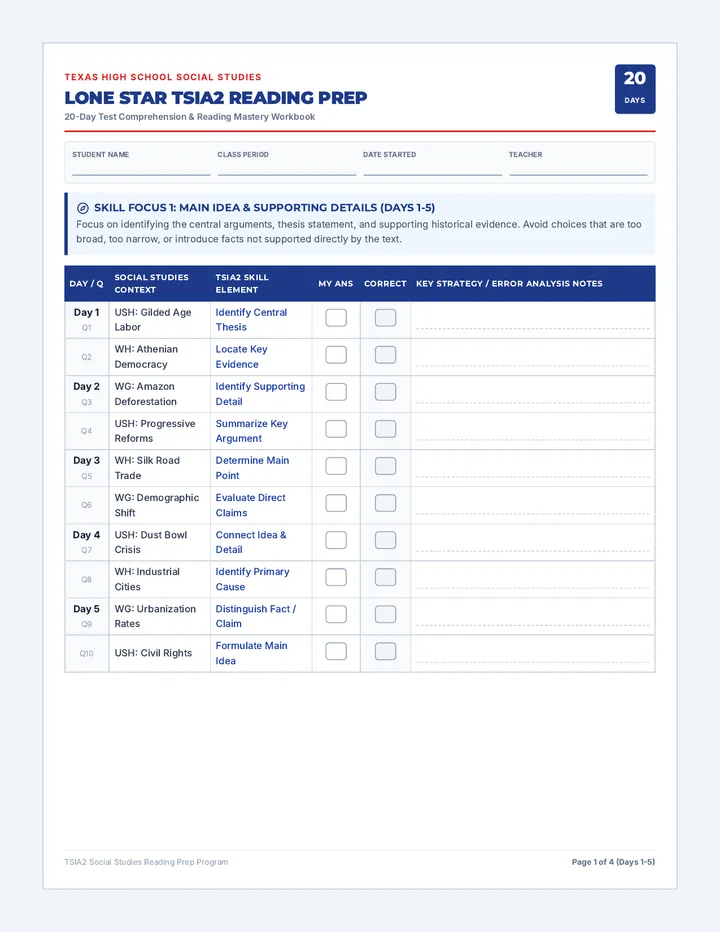Screen dimensions: 720x932
Task: Click 'Determine Main Point' skill link
Action: [x=252, y=468]
